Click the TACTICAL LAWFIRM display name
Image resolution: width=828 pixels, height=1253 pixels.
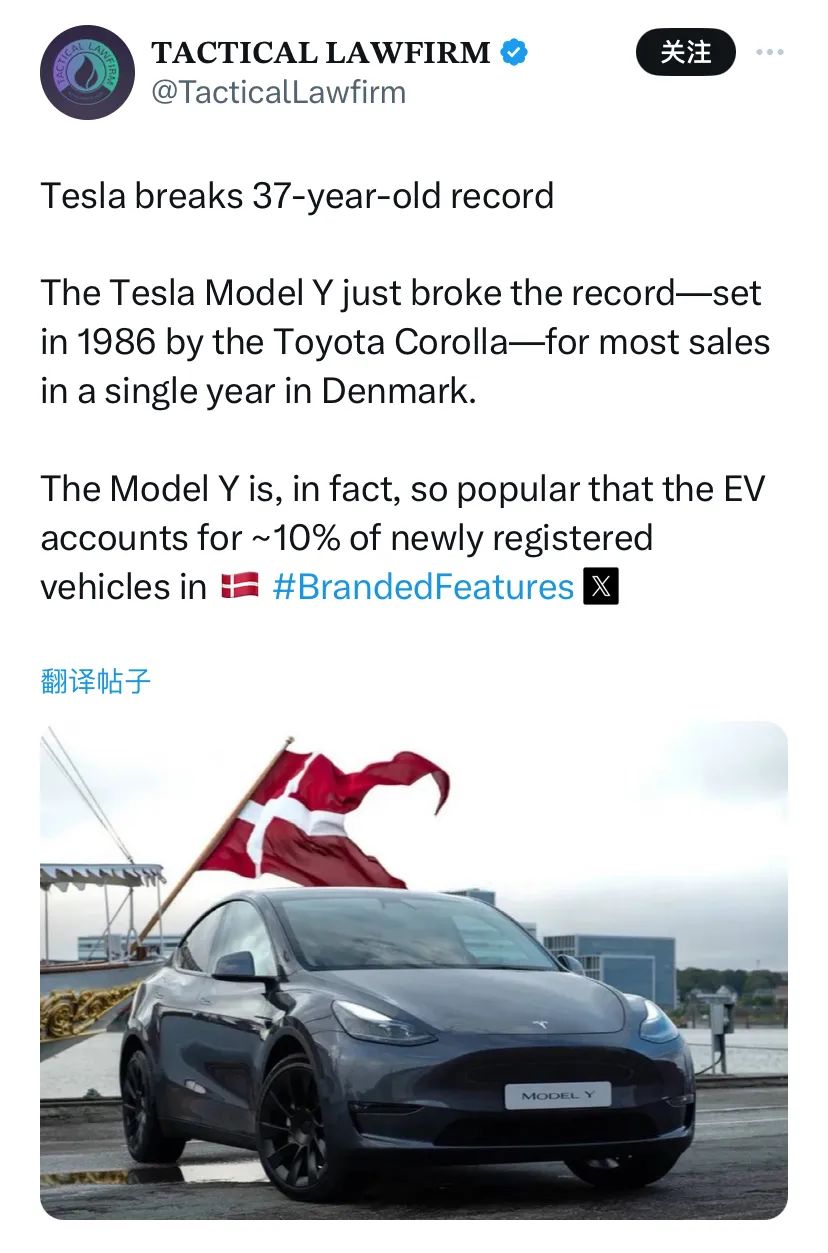[321, 52]
